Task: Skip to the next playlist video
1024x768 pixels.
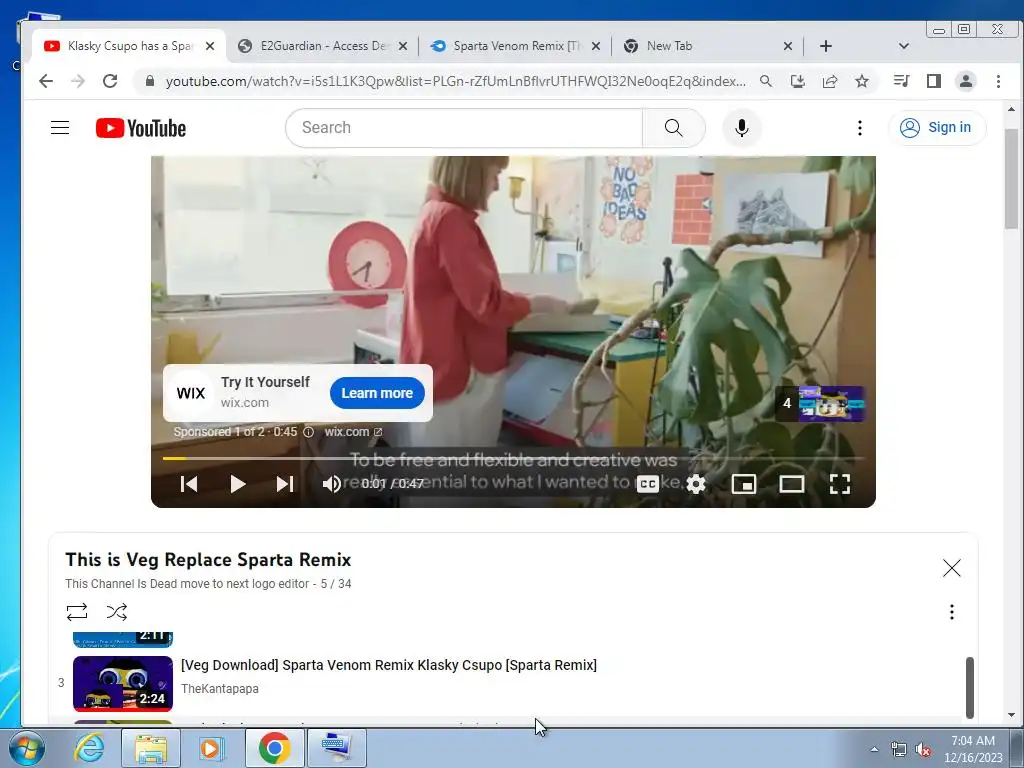Action: pyautogui.click(x=285, y=484)
